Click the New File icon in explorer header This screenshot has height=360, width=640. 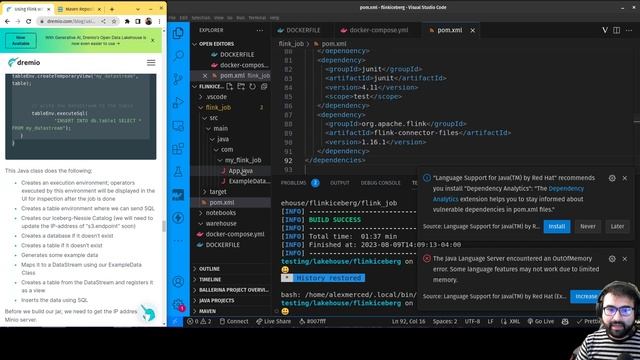(x=229, y=87)
